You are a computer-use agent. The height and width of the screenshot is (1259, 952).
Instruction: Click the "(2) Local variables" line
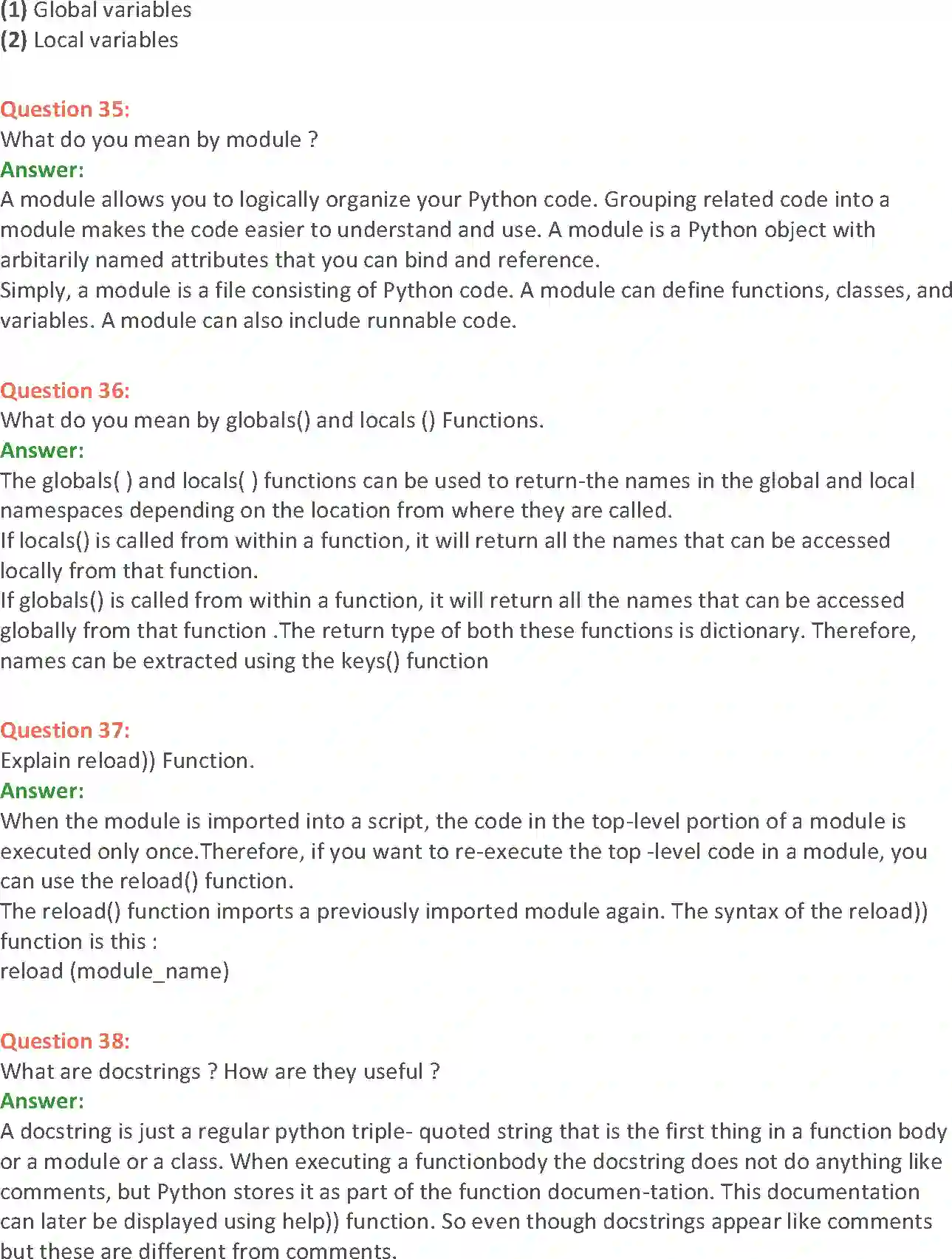[x=89, y=40]
